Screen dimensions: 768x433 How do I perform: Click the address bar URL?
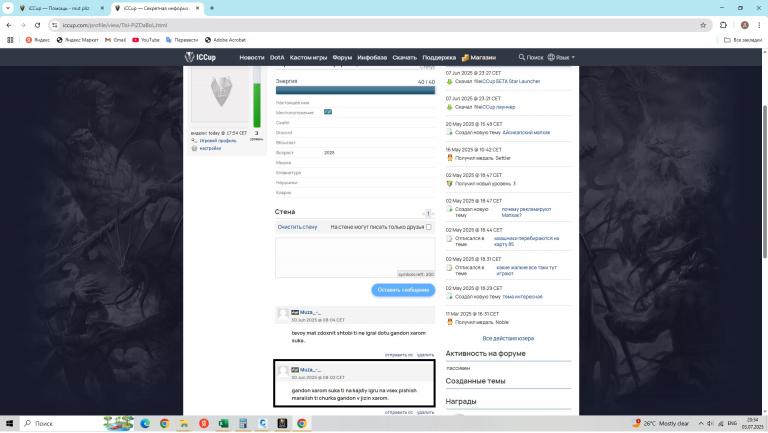pos(115,25)
